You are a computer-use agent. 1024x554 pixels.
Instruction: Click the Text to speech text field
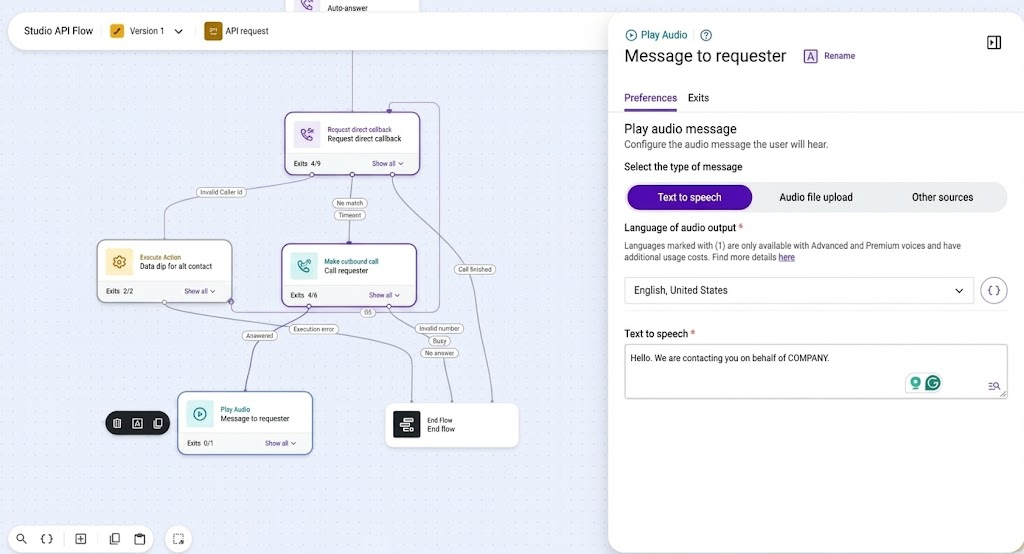tap(816, 372)
